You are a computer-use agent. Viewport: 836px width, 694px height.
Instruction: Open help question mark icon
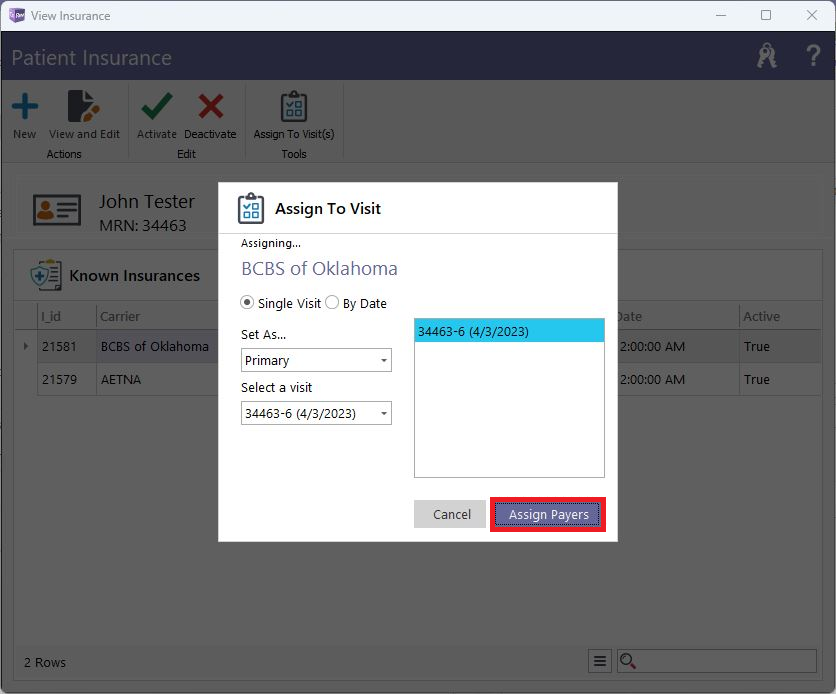click(813, 55)
